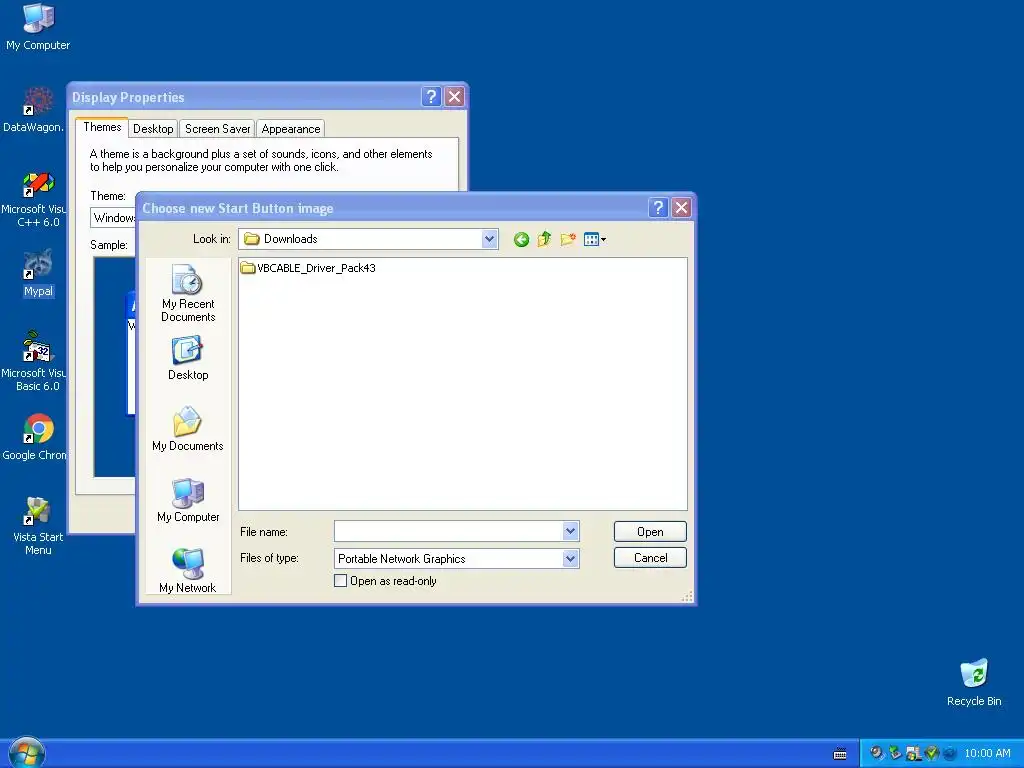Select My Documents in the places bar

pyautogui.click(x=188, y=429)
